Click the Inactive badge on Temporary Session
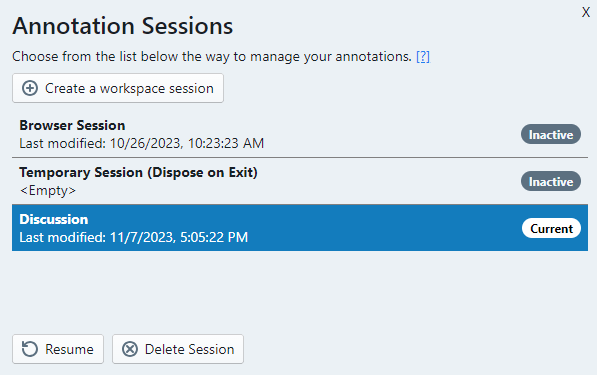The height and width of the screenshot is (375, 597). (x=551, y=181)
